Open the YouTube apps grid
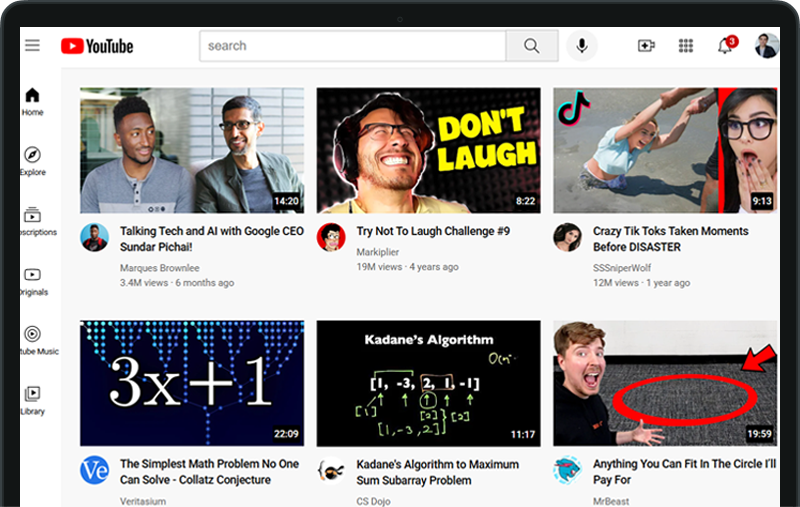This screenshot has width=800, height=507. pos(686,46)
